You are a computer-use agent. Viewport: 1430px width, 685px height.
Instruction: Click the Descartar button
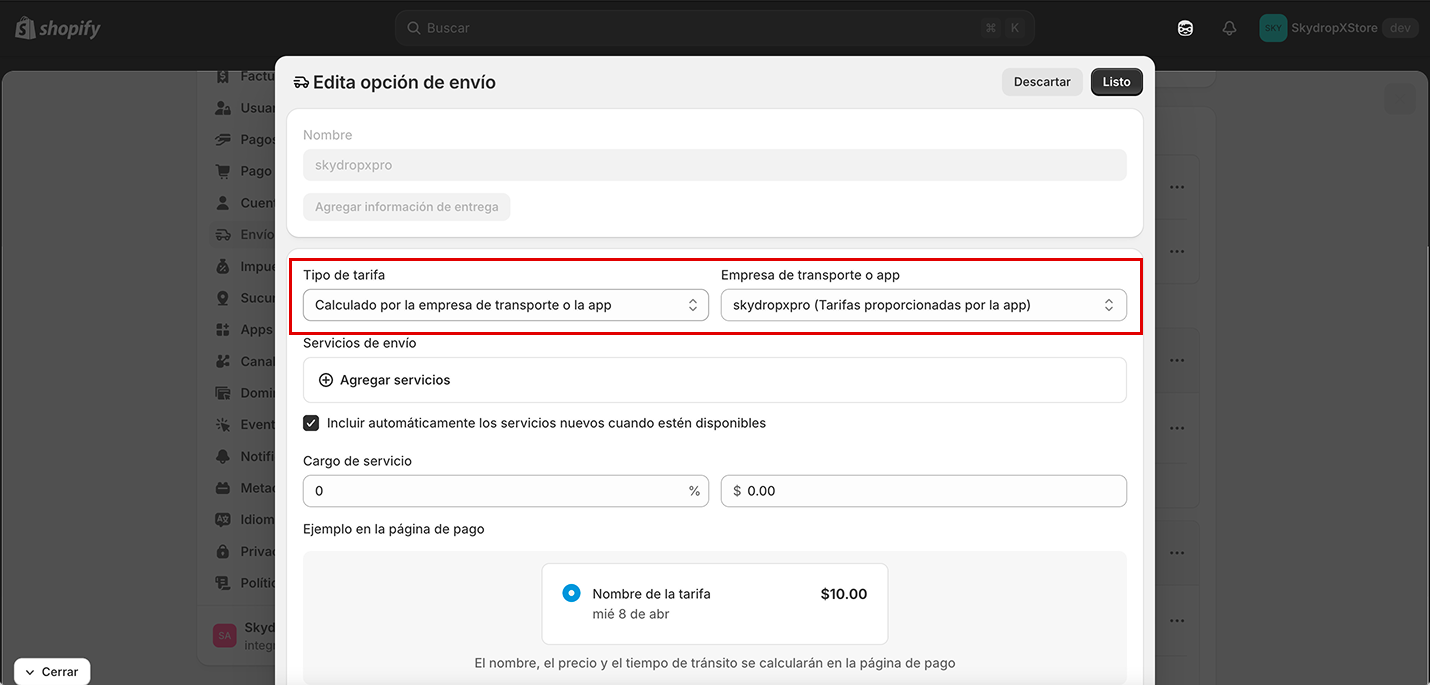click(x=1042, y=82)
